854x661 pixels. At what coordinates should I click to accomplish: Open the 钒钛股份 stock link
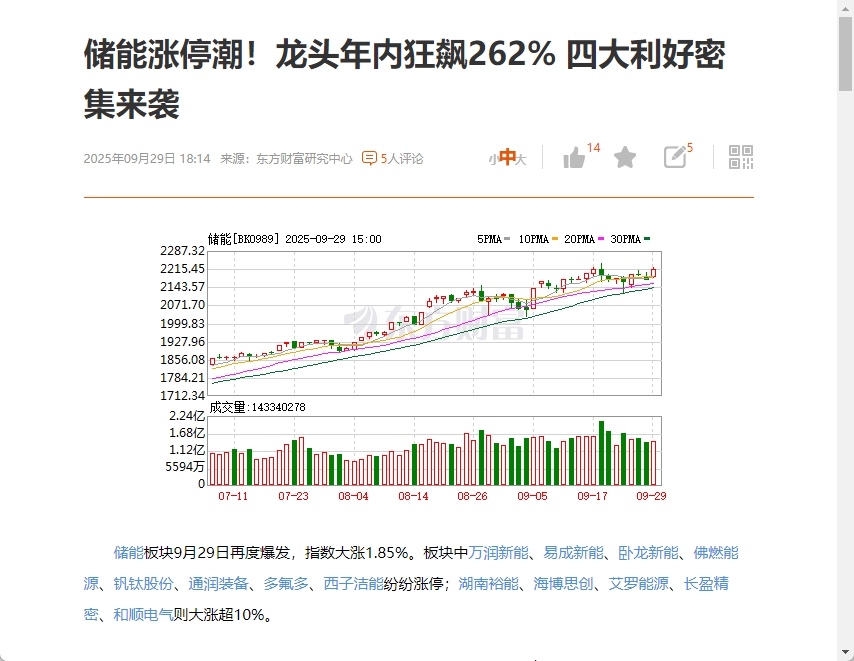(143, 584)
